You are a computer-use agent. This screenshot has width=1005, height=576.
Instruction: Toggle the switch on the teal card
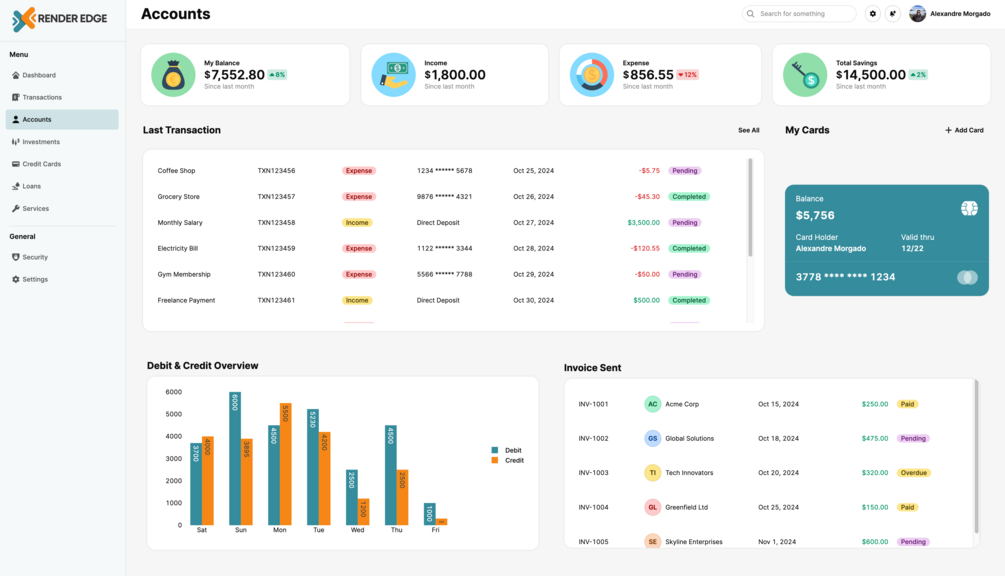(967, 277)
